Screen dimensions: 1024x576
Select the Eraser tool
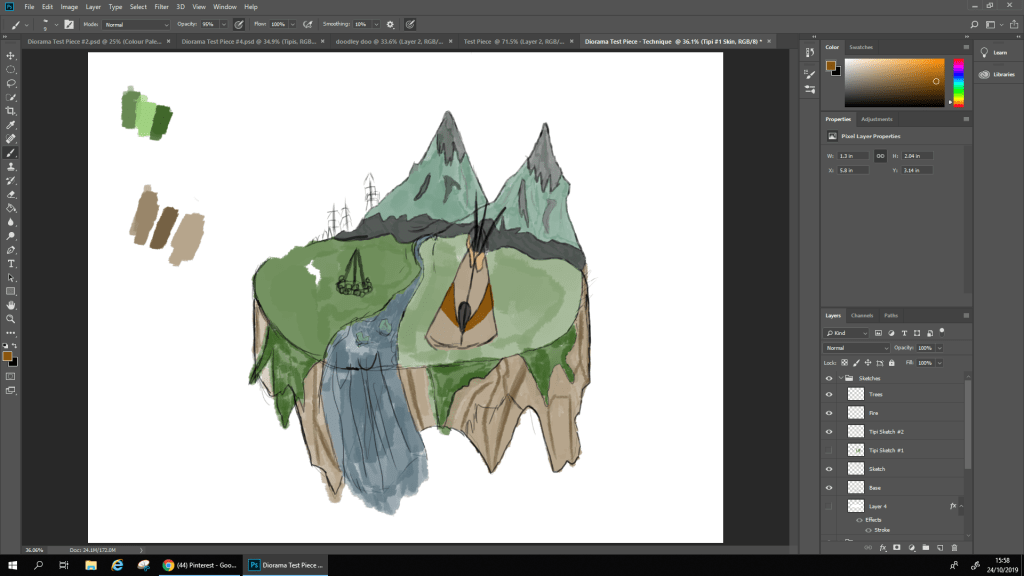pyautogui.click(x=11, y=194)
